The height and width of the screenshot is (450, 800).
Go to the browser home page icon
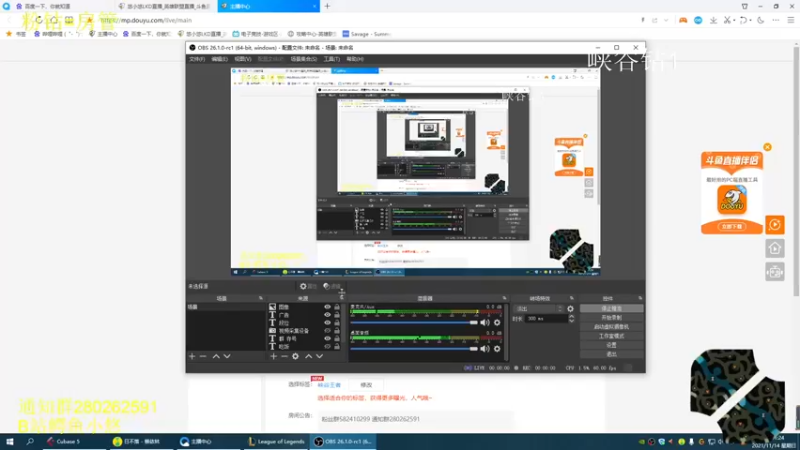(54, 20)
